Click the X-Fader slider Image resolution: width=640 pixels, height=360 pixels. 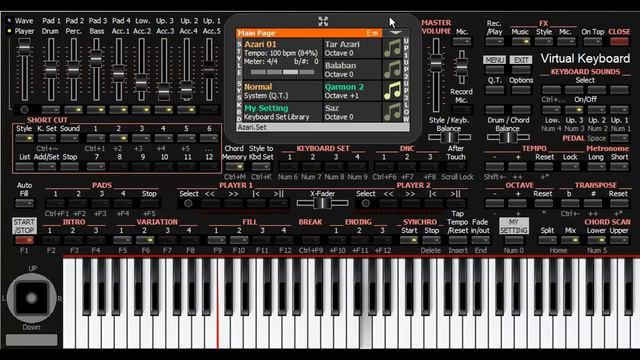(322, 203)
